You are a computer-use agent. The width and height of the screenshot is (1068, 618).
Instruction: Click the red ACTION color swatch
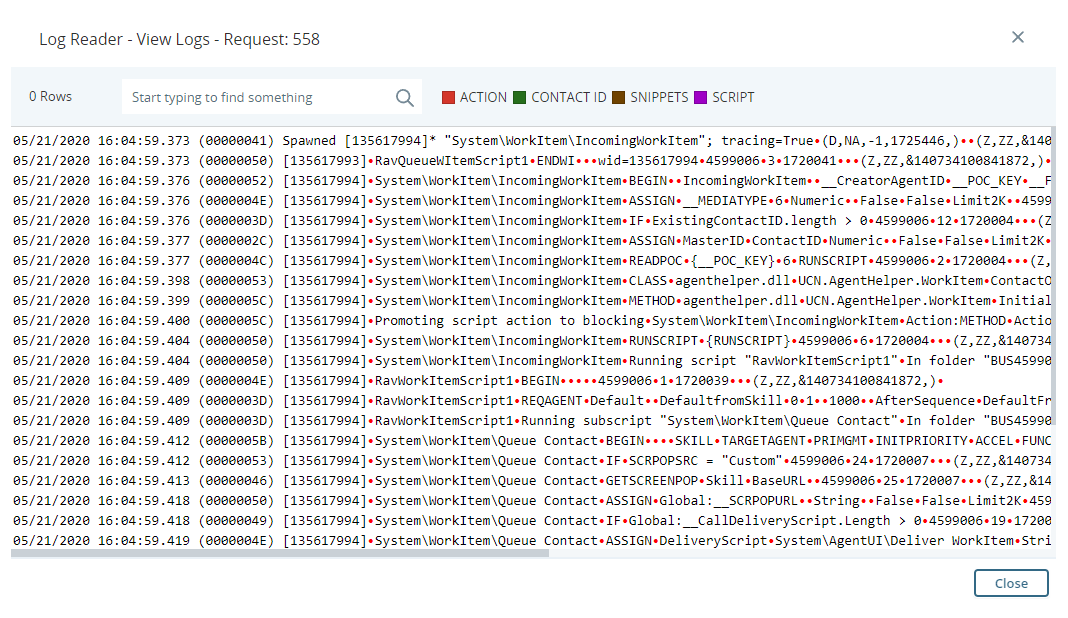point(448,97)
